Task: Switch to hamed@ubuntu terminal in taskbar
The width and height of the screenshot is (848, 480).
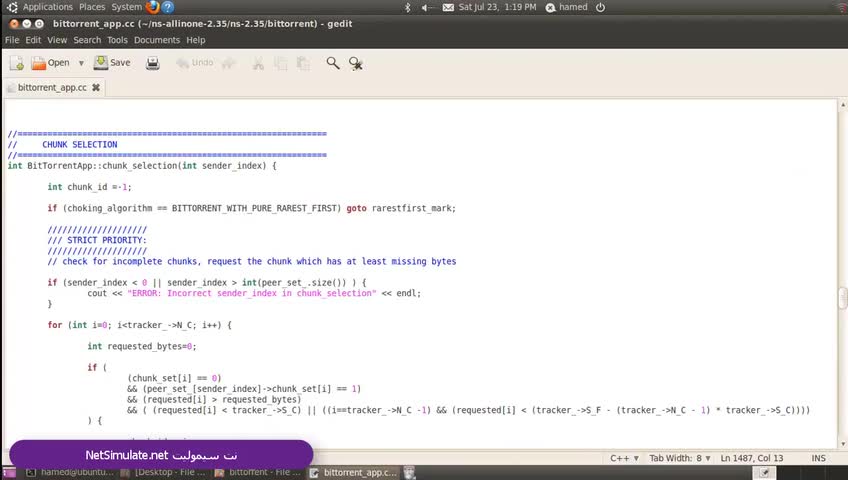Action: [70, 472]
